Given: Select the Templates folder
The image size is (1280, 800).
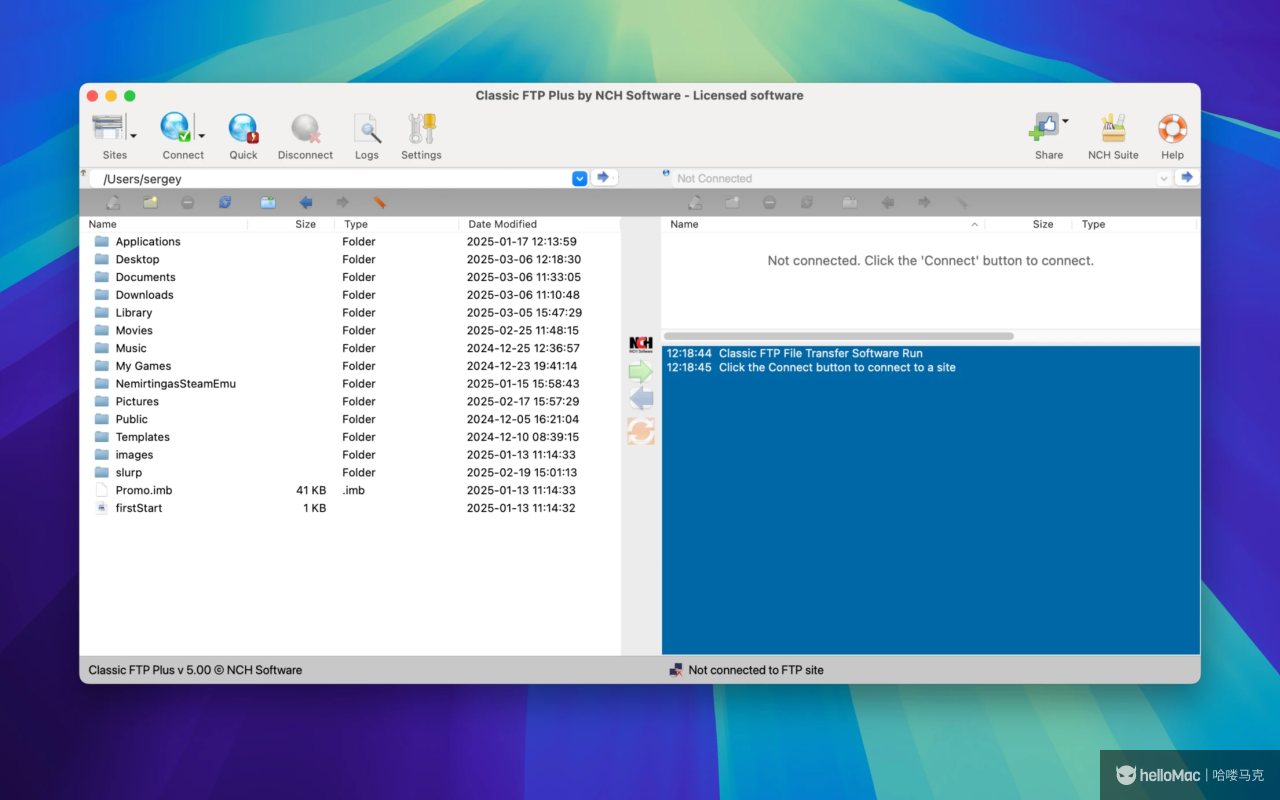Looking at the screenshot, I should coord(350,437).
